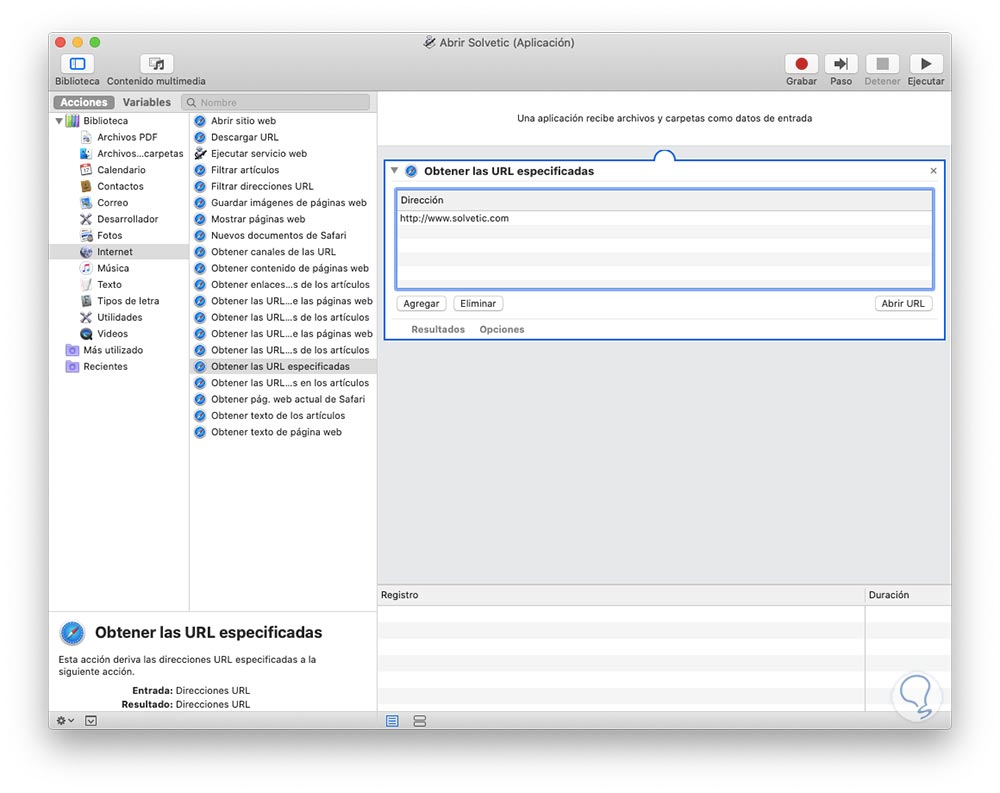1000x793 pixels.
Task: Select the Utilidades category
Action: point(119,317)
